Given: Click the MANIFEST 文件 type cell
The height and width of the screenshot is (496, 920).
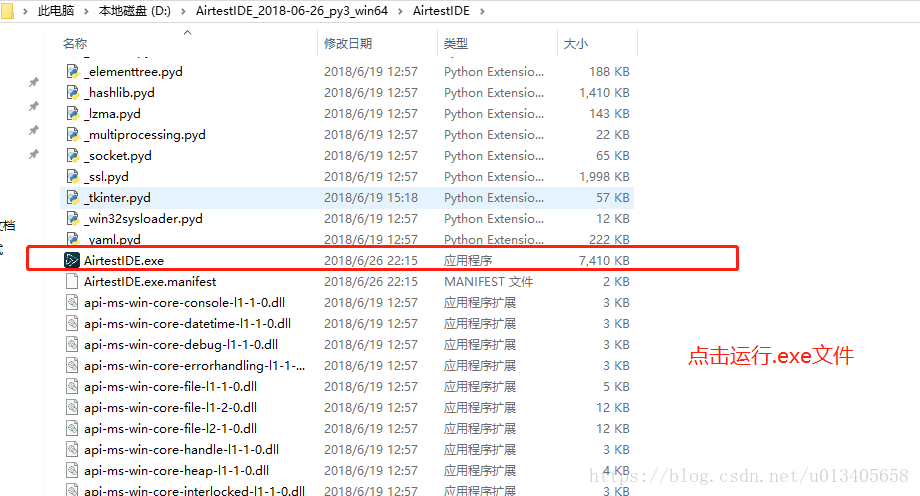Looking at the screenshot, I should point(489,281).
